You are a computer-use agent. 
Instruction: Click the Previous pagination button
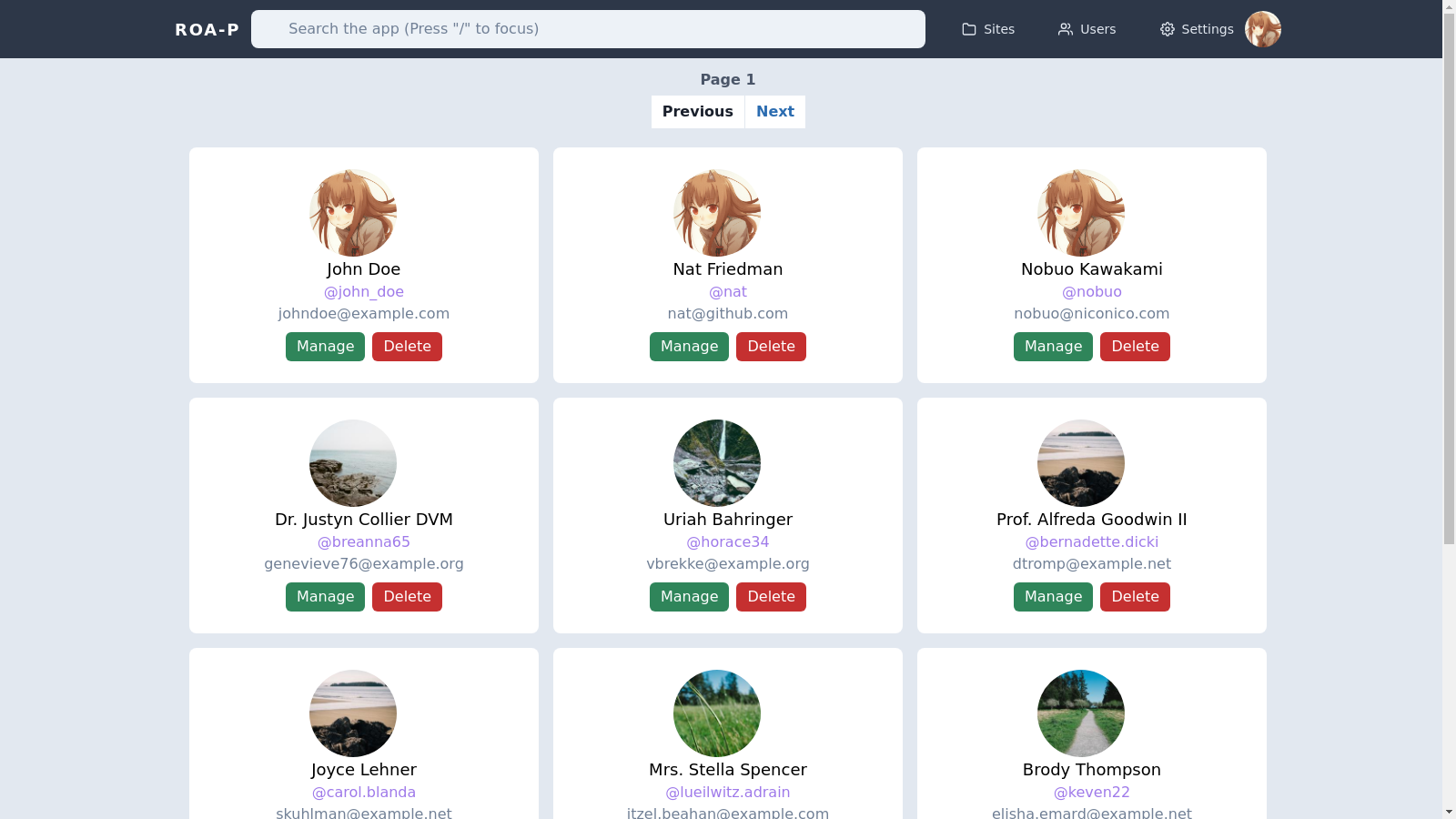pyautogui.click(x=697, y=111)
